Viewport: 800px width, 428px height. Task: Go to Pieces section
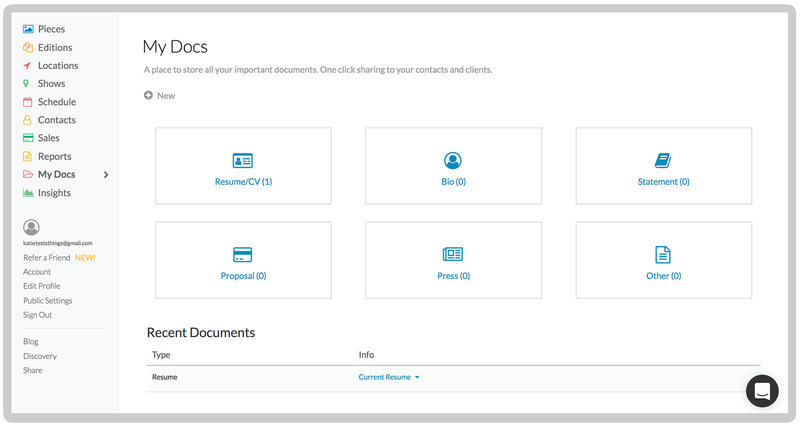coord(52,29)
